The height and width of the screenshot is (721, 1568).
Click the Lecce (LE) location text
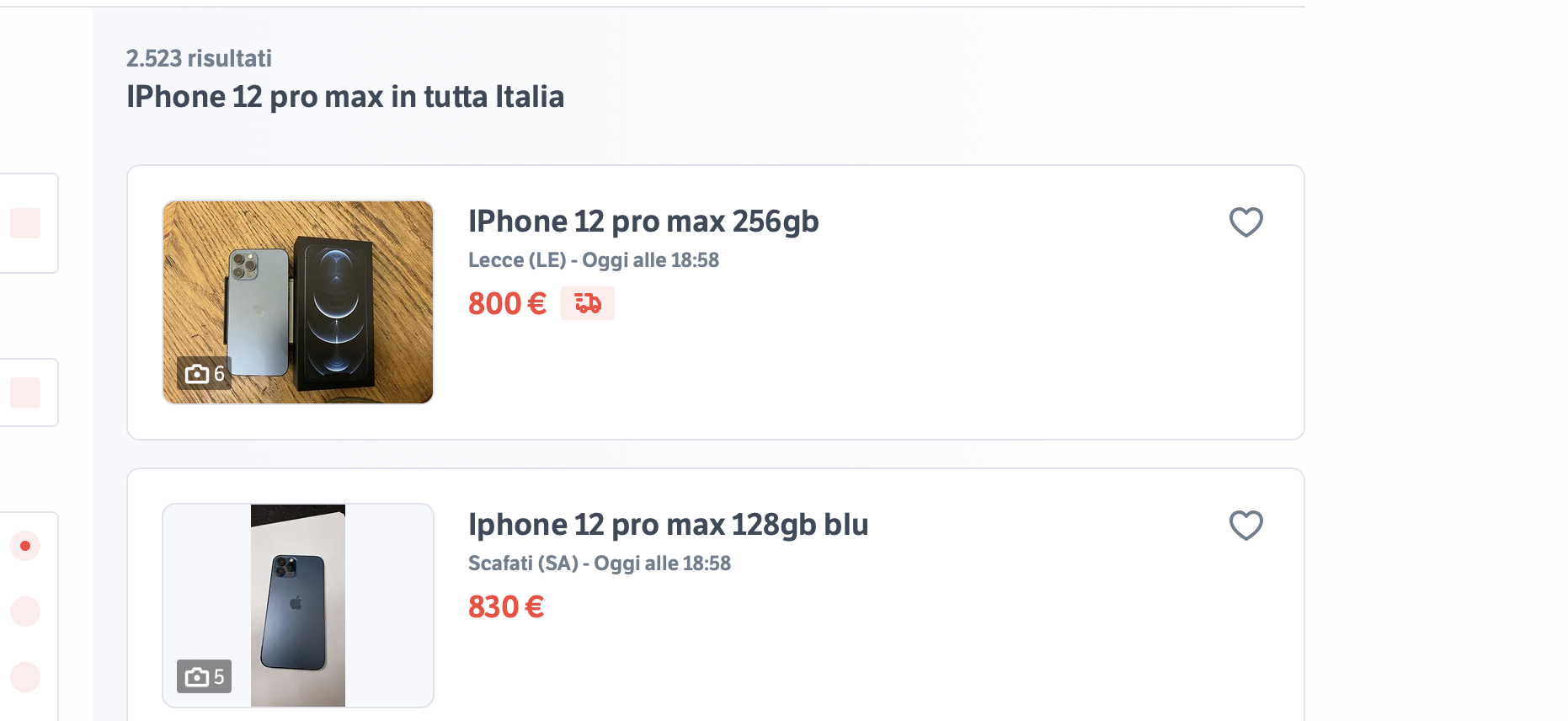pos(517,260)
